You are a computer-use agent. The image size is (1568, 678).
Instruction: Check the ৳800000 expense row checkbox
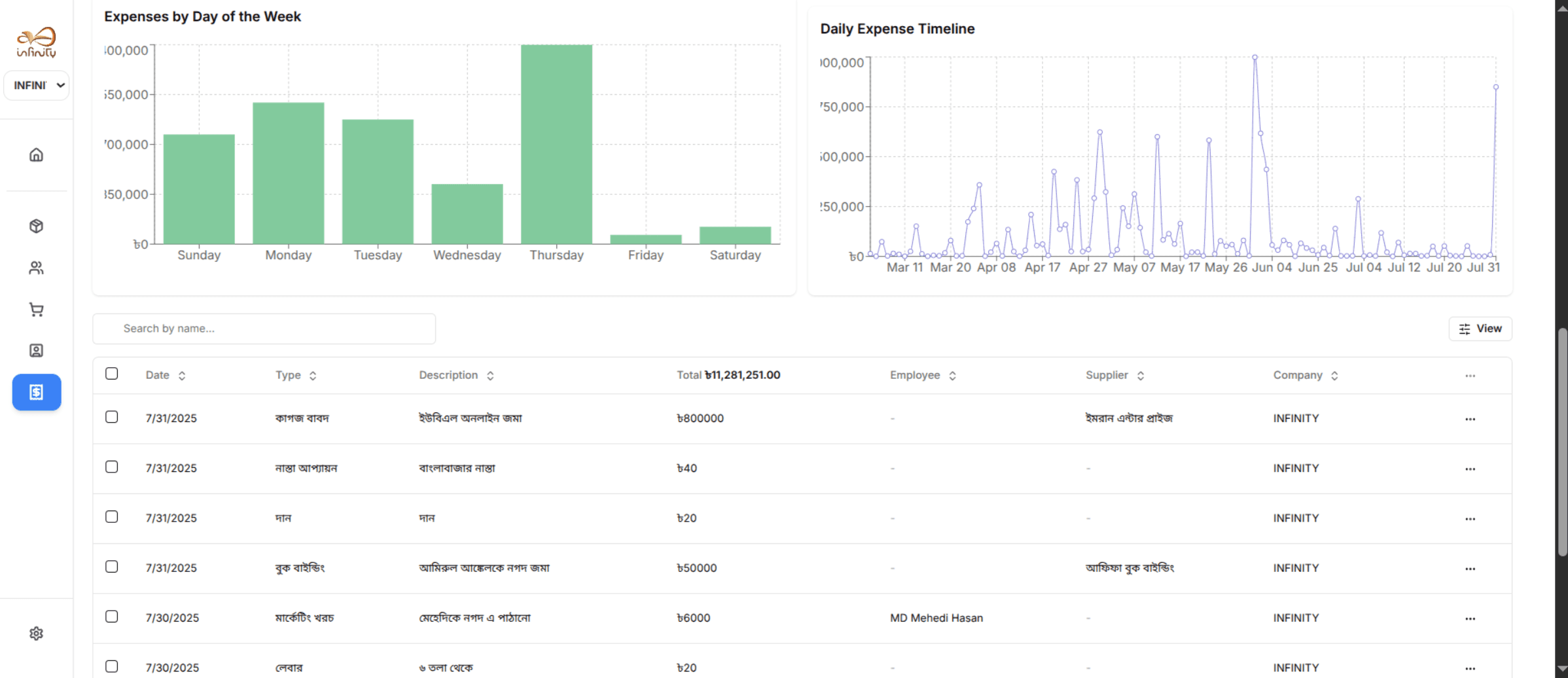click(112, 418)
